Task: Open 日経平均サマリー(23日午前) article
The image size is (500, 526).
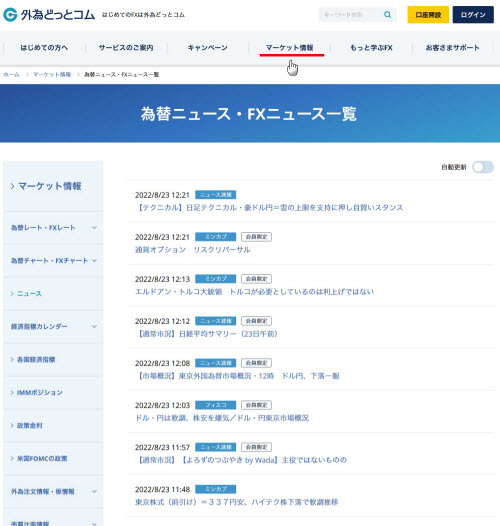Action: pos(206,334)
